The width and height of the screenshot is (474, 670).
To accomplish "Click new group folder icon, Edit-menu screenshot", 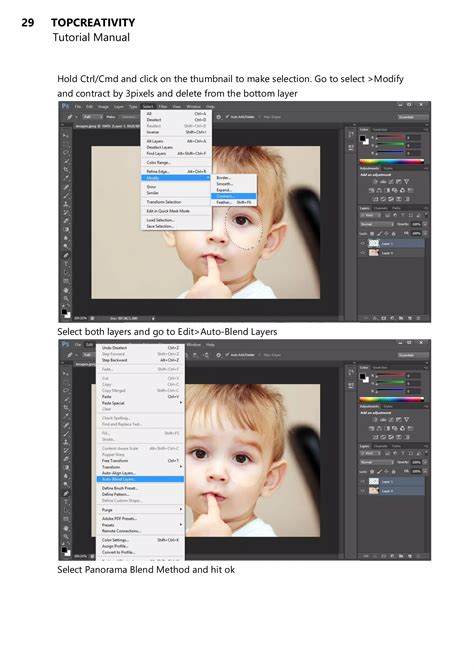I will [x=401, y=556].
